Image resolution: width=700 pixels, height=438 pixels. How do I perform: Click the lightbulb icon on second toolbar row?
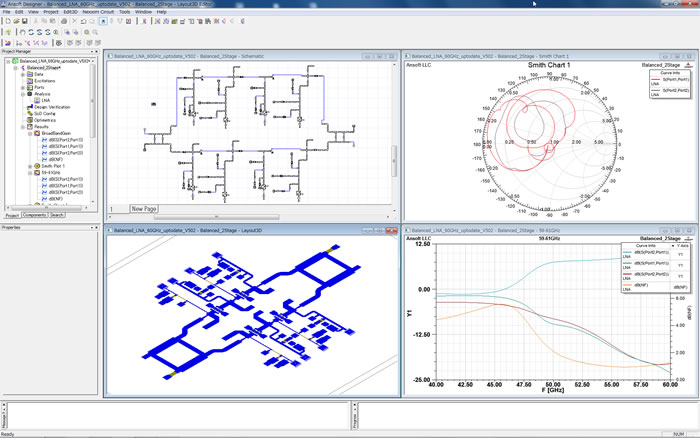[x=8, y=32]
